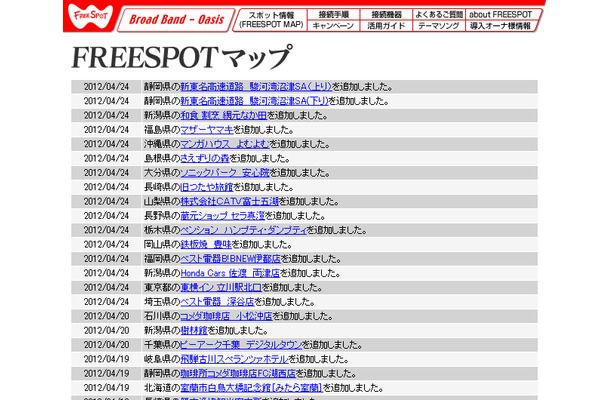Open the 東横イン 立川駅北口 link

221,288
